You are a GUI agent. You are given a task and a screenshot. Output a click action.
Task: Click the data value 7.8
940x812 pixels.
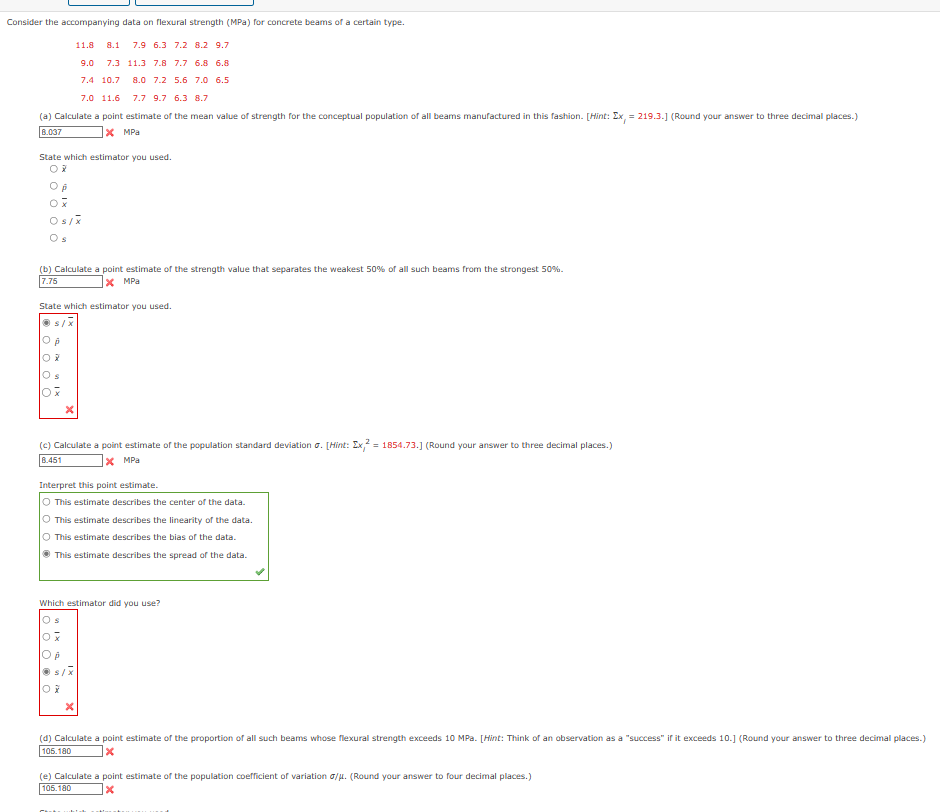tap(160, 63)
